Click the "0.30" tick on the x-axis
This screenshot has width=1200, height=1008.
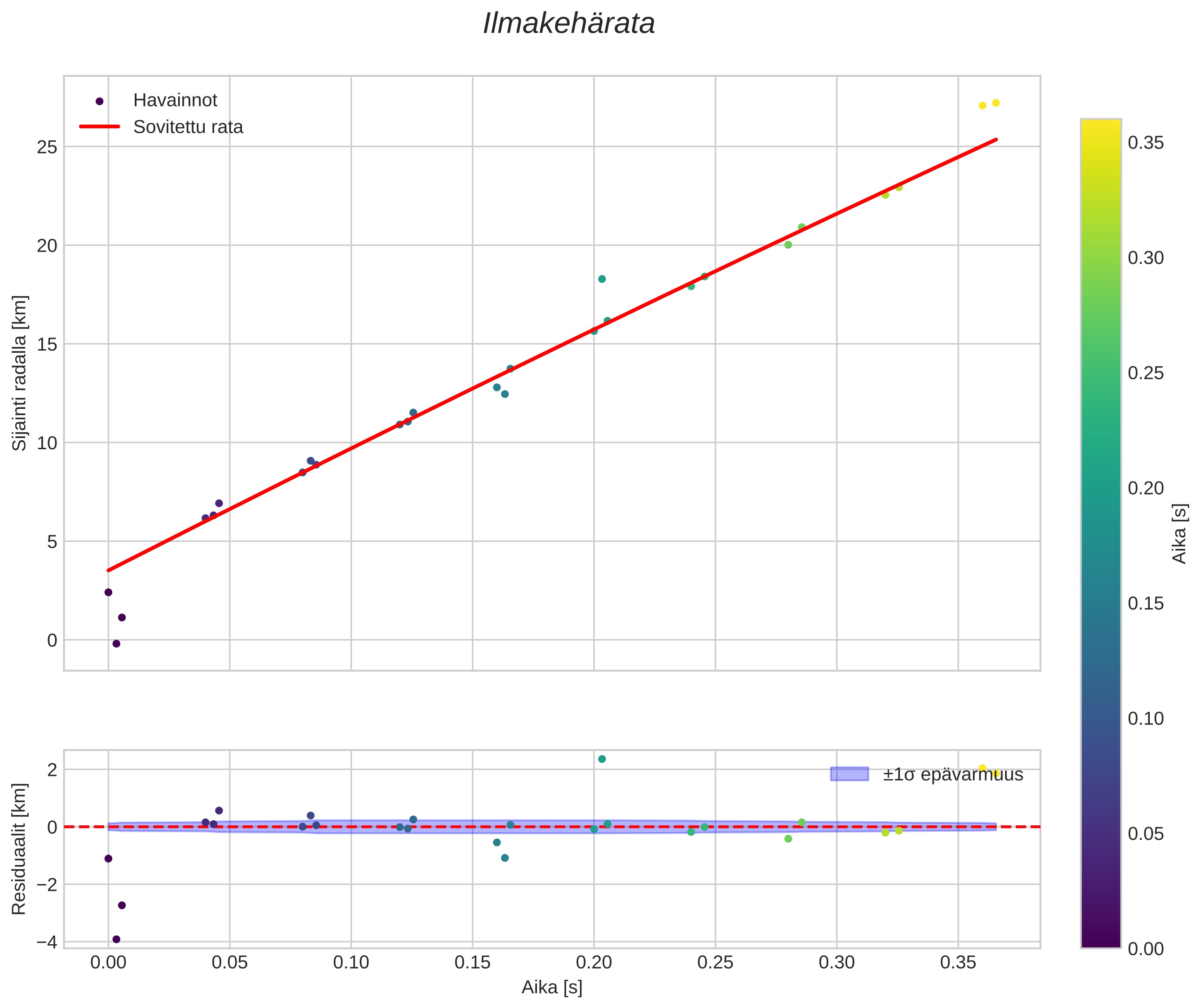[836, 962]
